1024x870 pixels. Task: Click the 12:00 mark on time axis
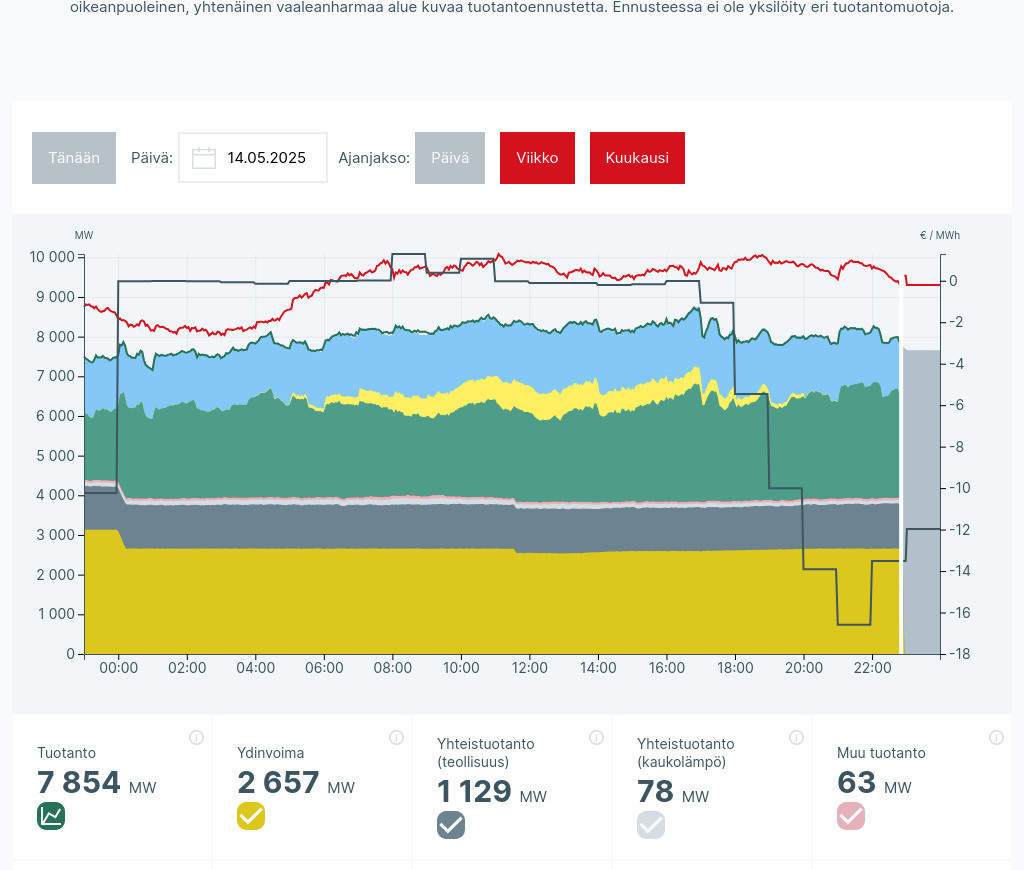point(529,668)
